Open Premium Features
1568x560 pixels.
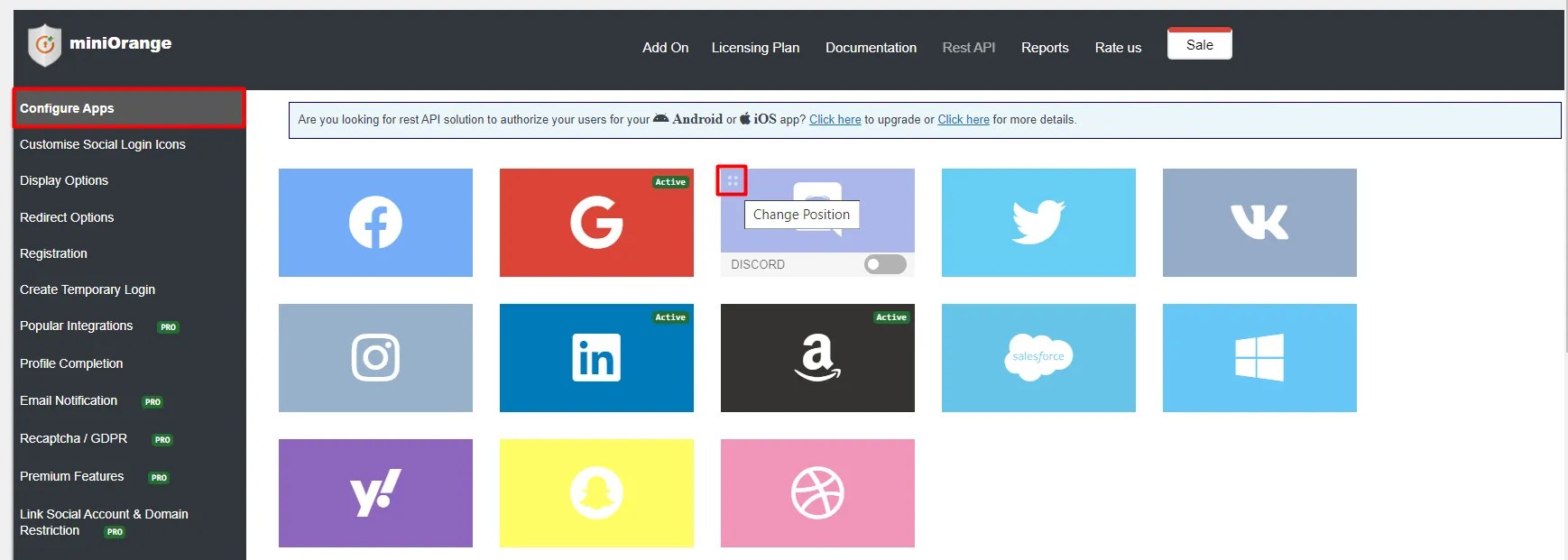tap(71, 476)
